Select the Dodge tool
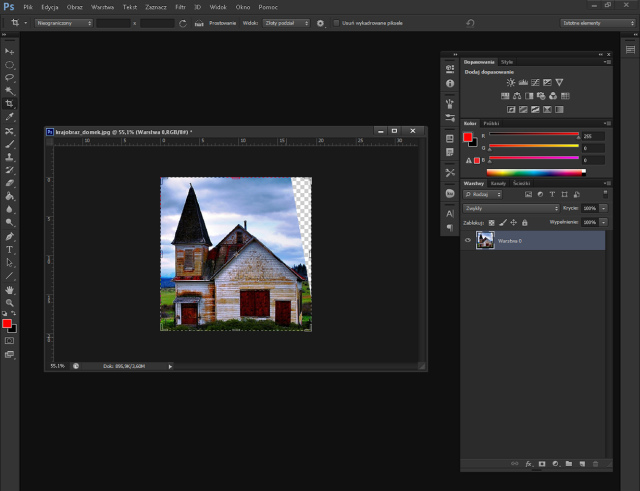The width and height of the screenshot is (640, 491). click(x=9, y=222)
